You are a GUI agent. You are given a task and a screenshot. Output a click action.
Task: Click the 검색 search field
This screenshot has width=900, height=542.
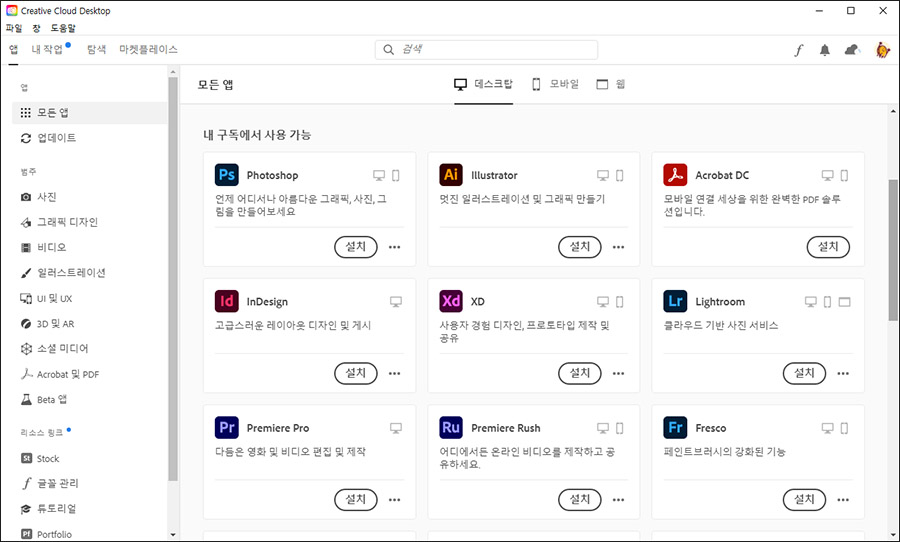pos(486,49)
